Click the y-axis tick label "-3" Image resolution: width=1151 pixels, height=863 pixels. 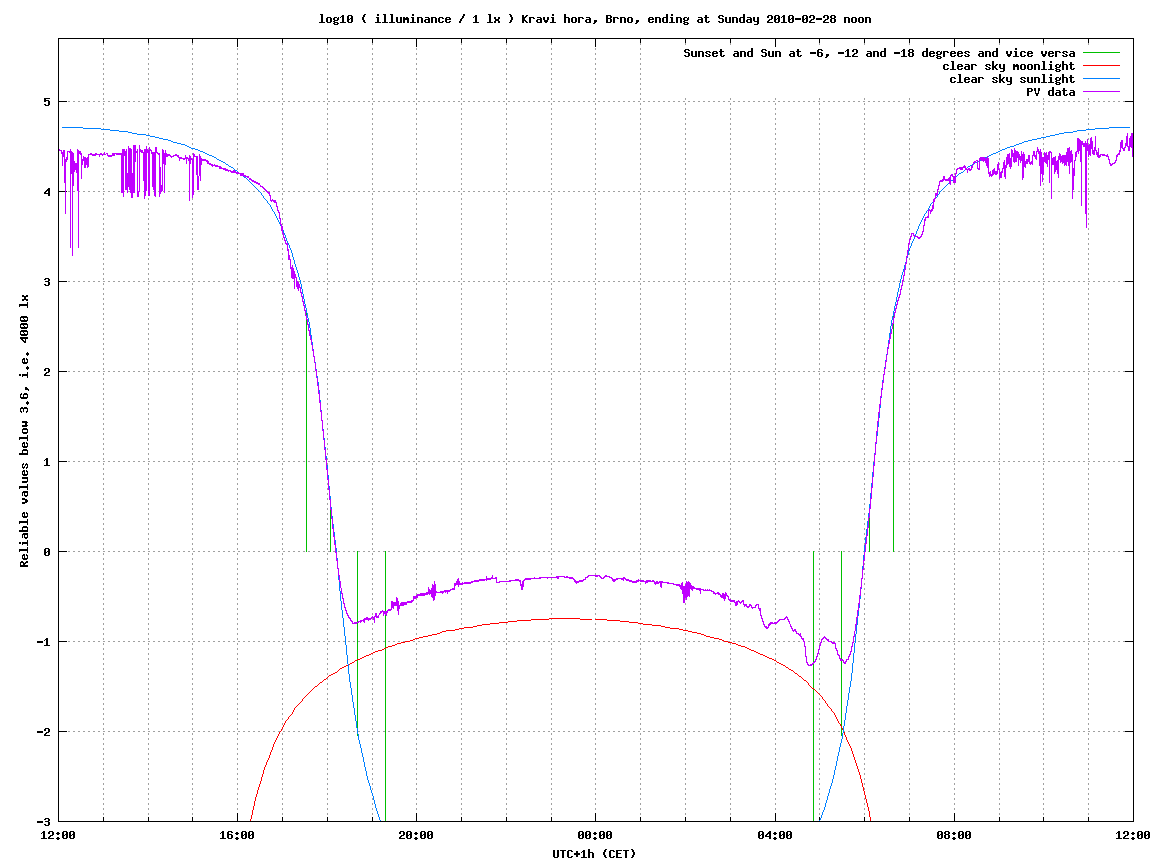[x=45, y=822]
